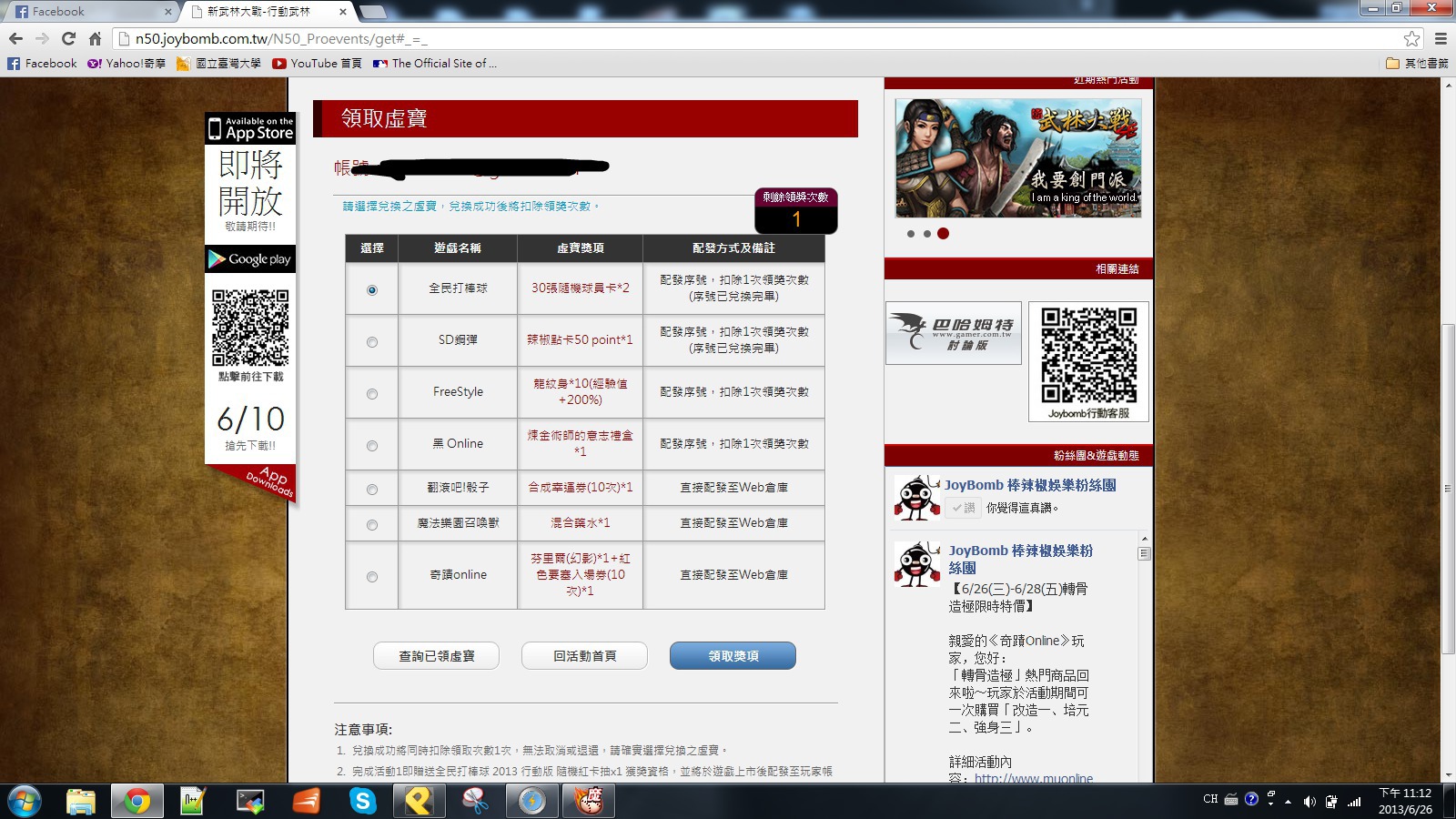
Task: Open Skype from the taskbar
Action: [363, 801]
